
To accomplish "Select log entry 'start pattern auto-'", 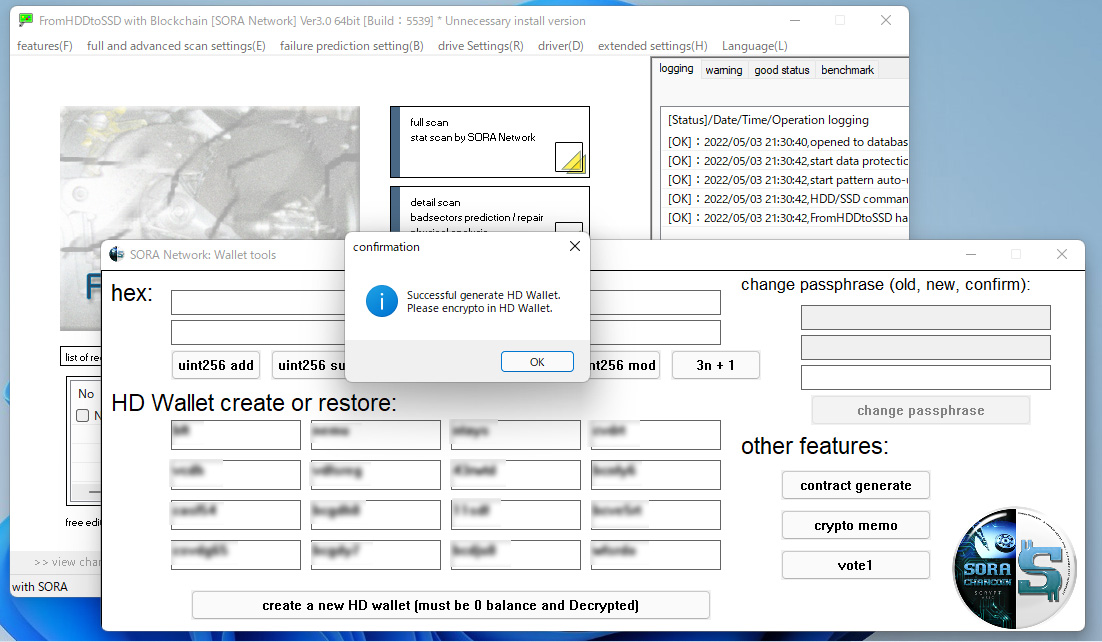I will click(x=787, y=180).
